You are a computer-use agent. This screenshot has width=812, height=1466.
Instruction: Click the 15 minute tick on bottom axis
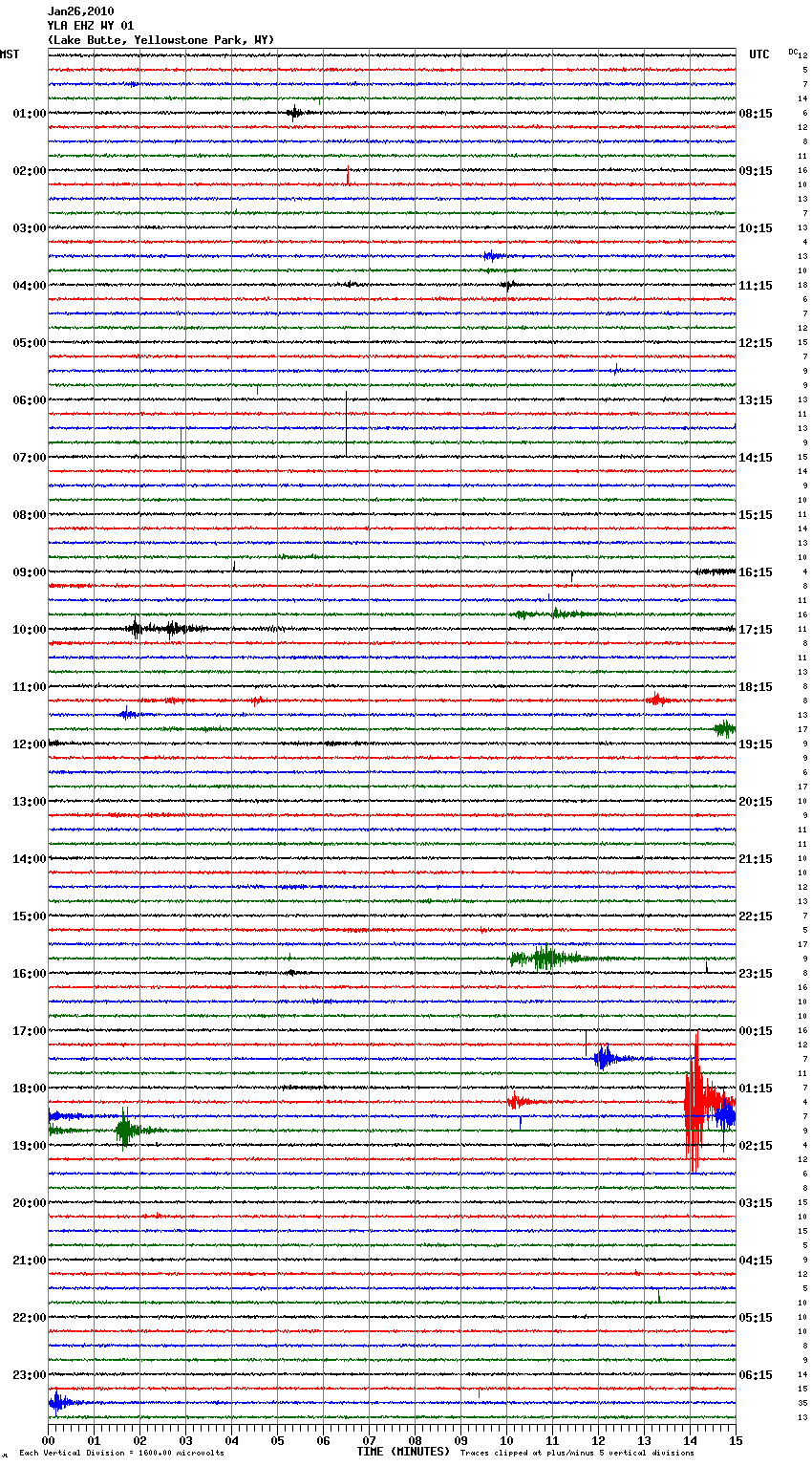pos(735,1440)
